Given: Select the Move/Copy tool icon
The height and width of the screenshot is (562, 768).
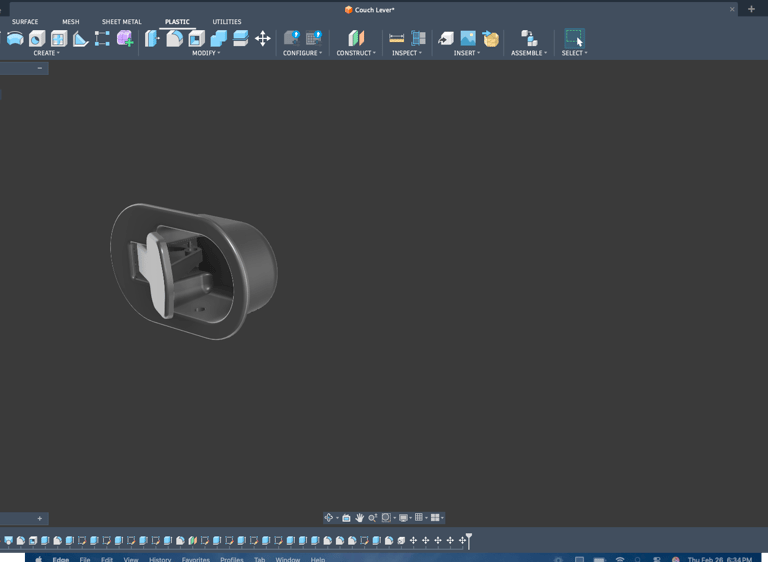Looking at the screenshot, I should (263, 38).
